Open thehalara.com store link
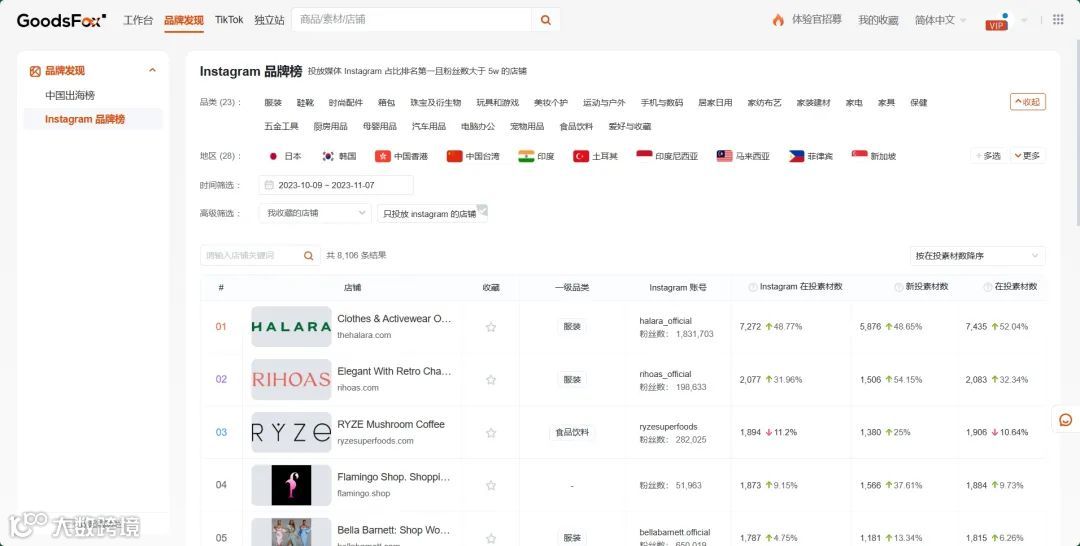 [364, 335]
